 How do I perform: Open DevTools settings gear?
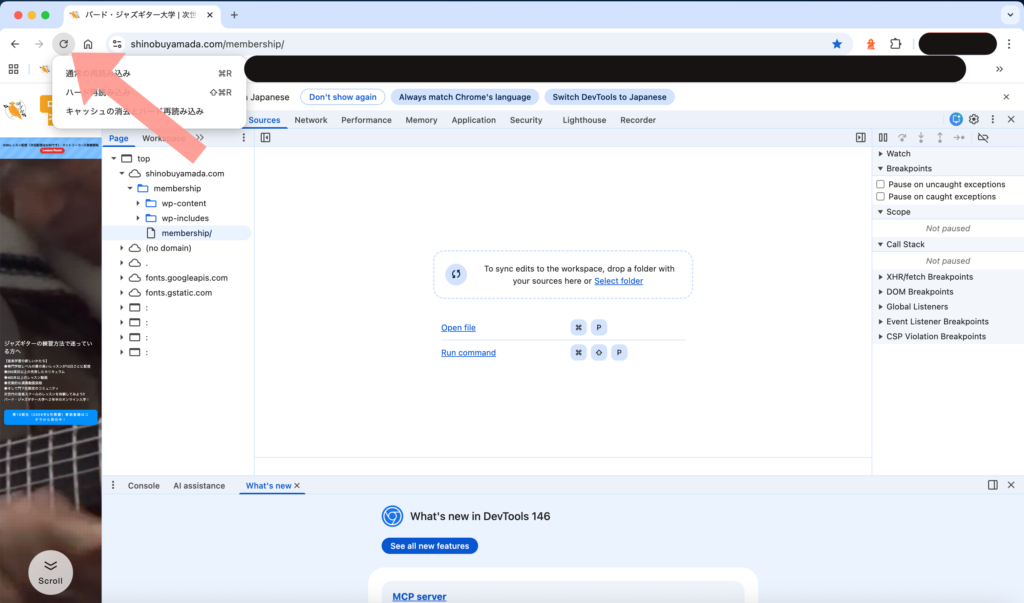974,119
